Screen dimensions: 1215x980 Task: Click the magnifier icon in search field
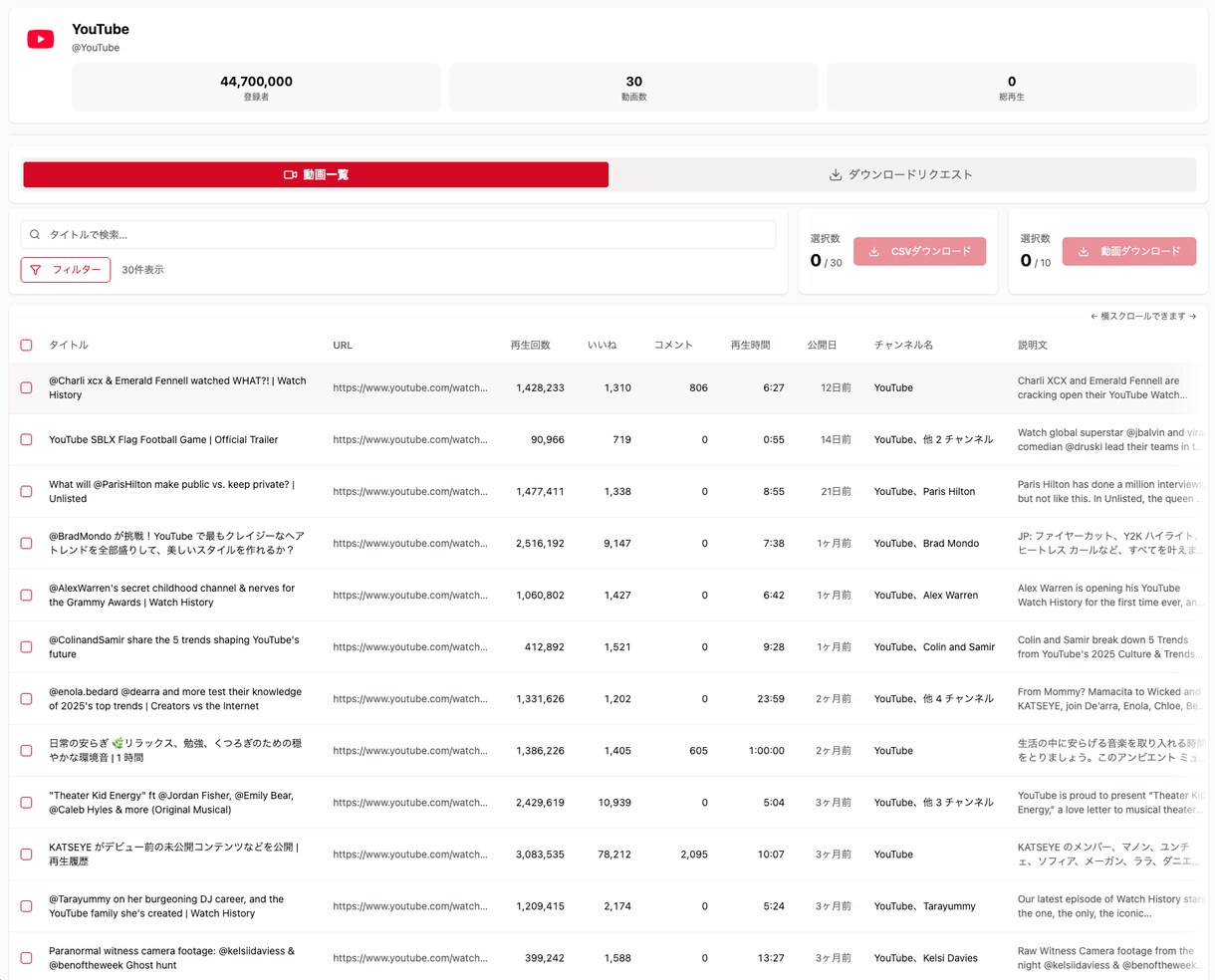[35, 235]
